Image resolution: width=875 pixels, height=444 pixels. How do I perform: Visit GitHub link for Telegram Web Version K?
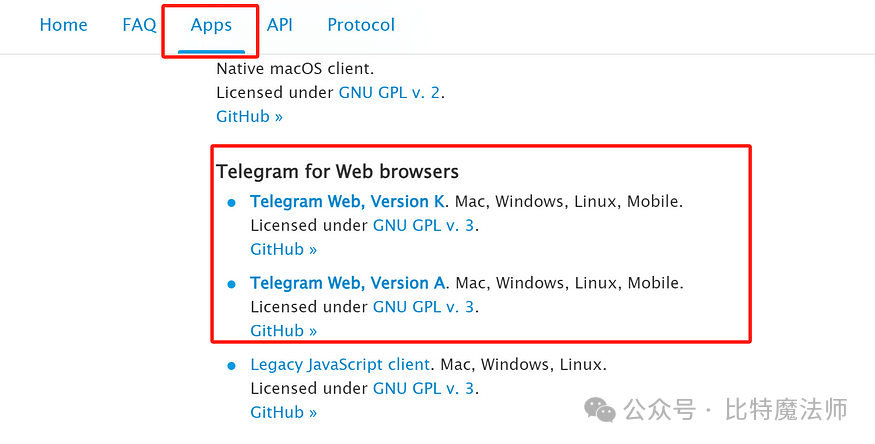pyautogui.click(x=283, y=249)
